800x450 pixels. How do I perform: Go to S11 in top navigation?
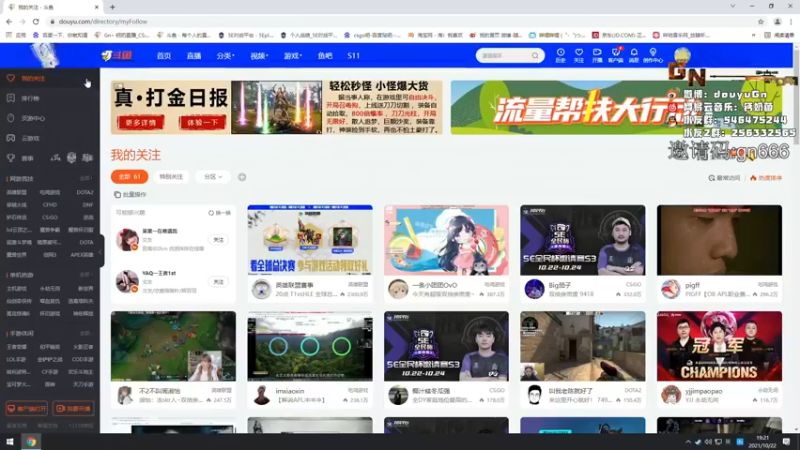coord(354,56)
